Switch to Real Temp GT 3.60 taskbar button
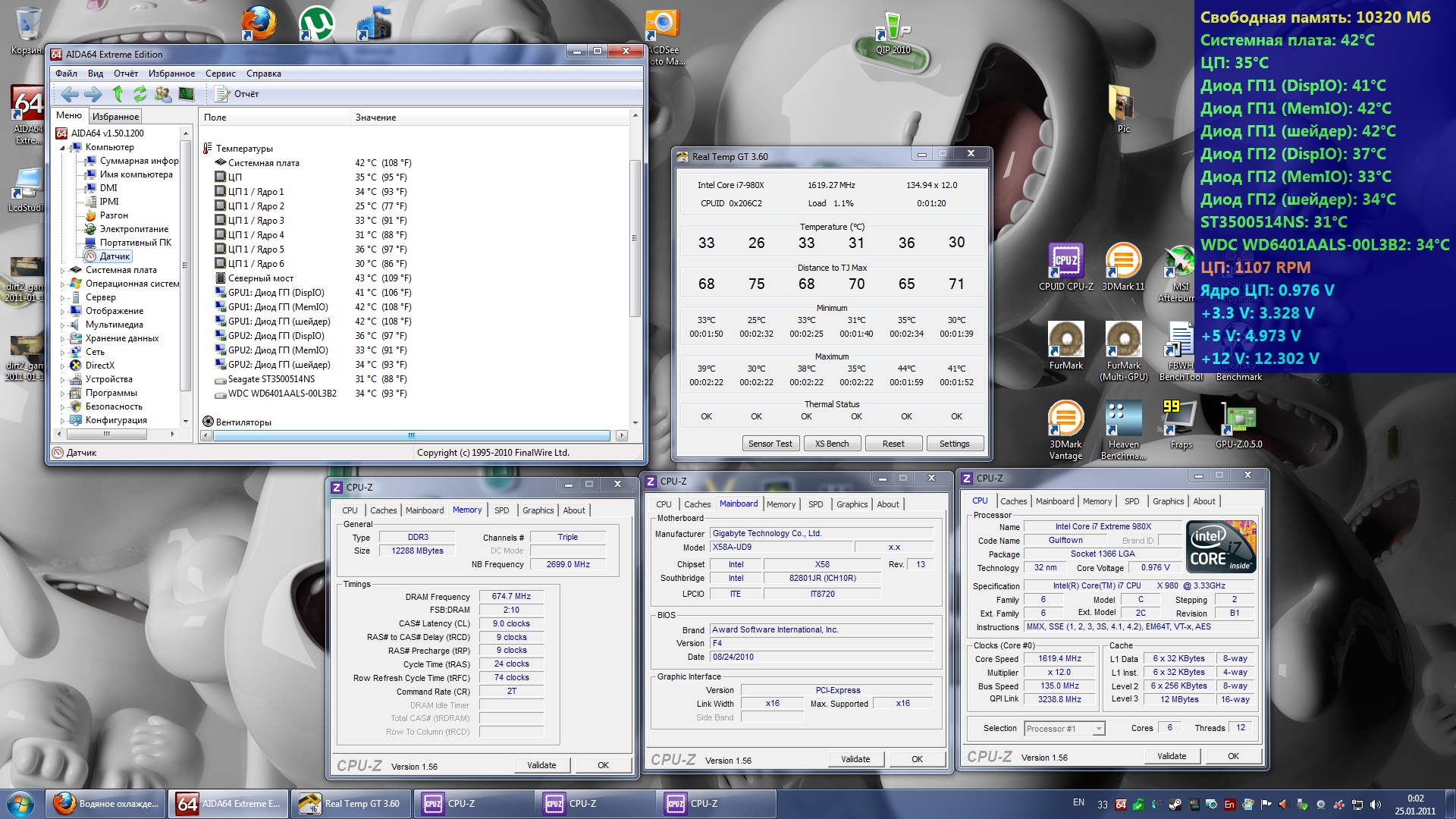 [352, 804]
